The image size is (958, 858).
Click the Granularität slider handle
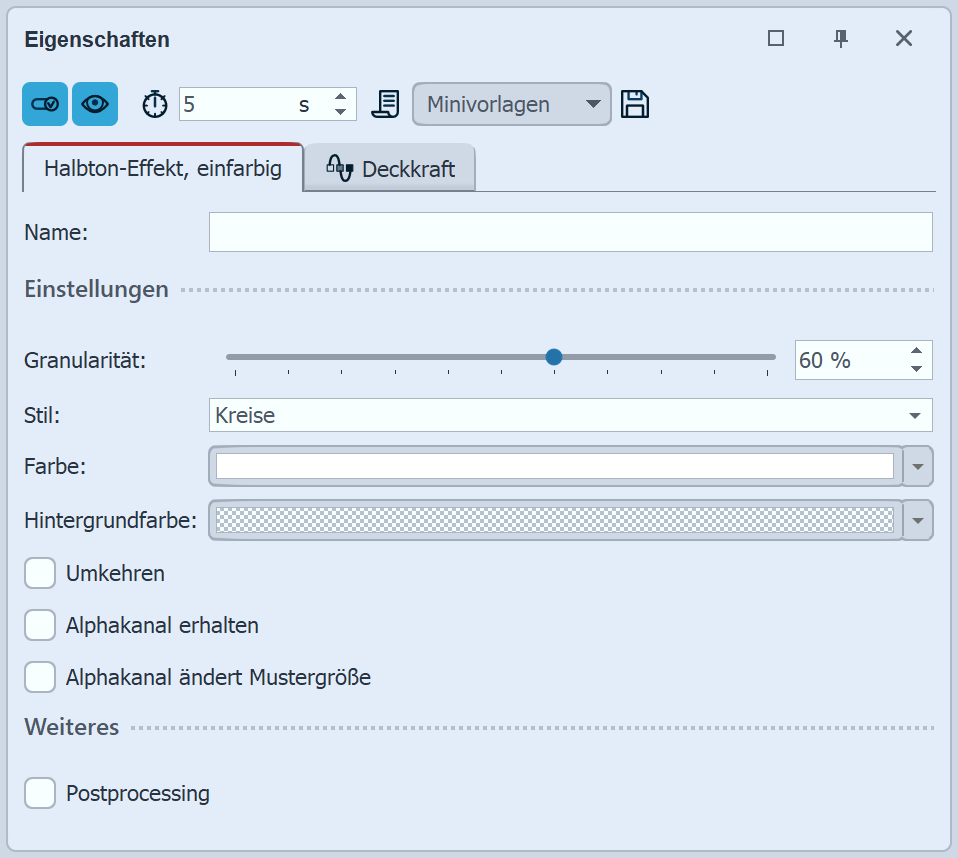[554, 357]
